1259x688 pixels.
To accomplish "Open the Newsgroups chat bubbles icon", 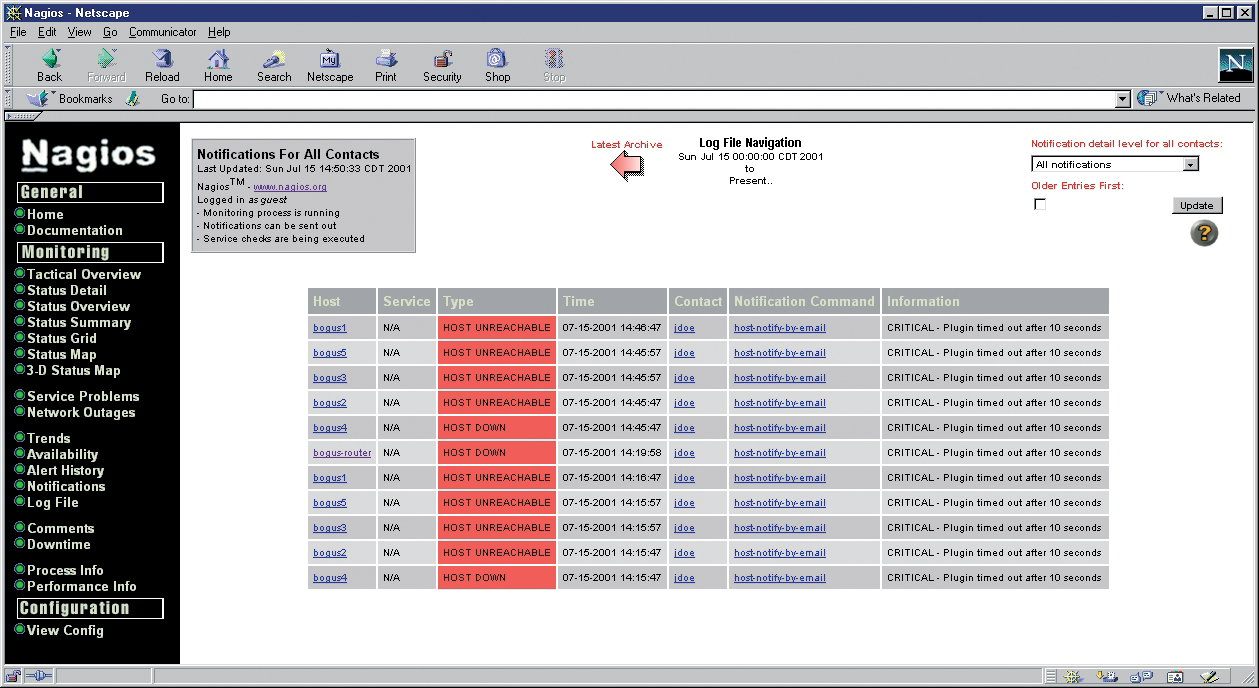I will tap(1143, 677).
